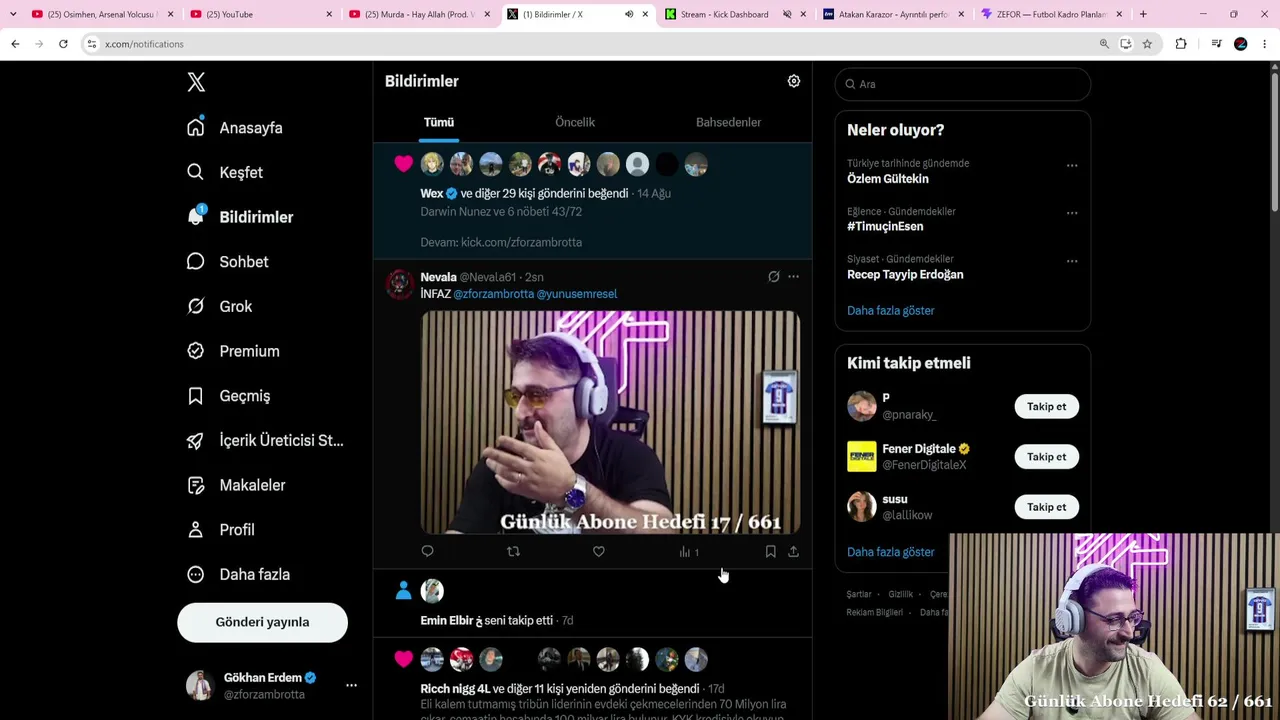Repost Nevala's post
Image resolution: width=1280 pixels, height=720 pixels.
513,551
